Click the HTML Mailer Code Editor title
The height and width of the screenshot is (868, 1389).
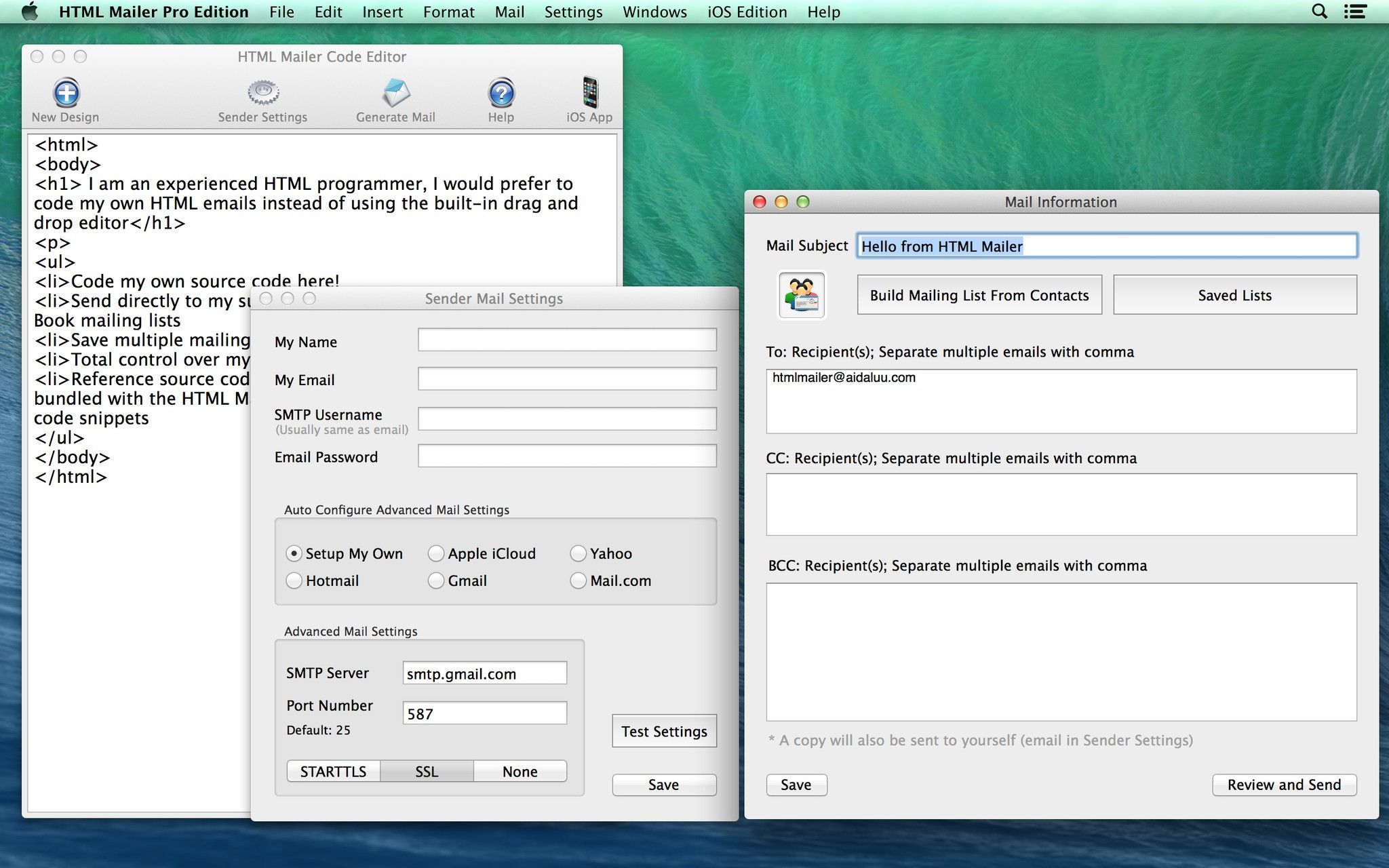(x=321, y=57)
